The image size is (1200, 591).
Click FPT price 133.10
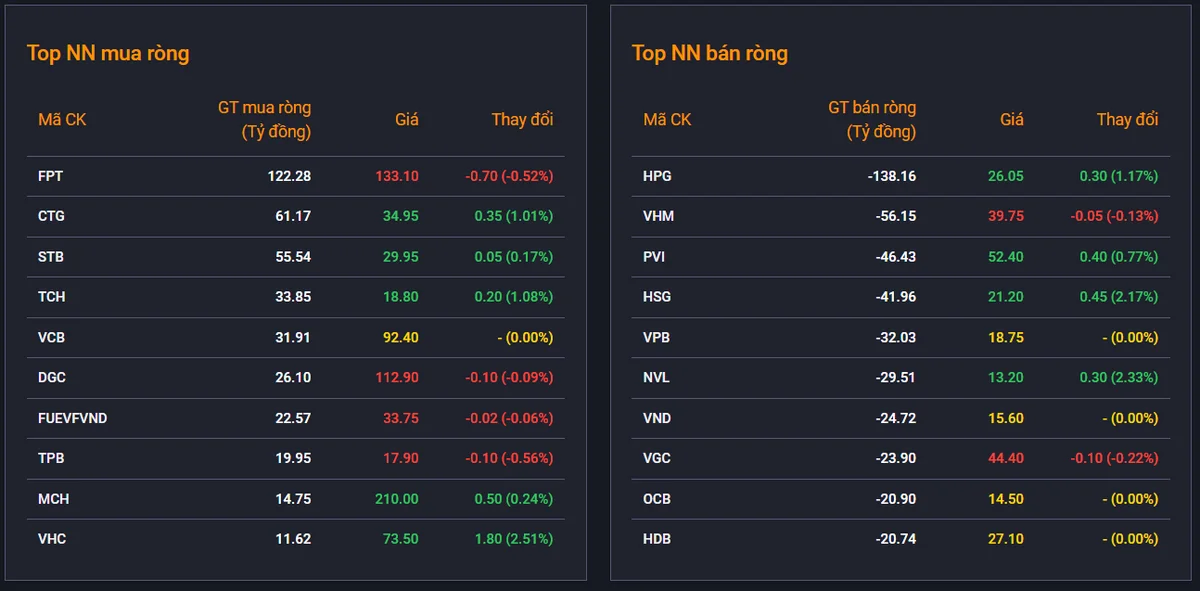pos(397,176)
